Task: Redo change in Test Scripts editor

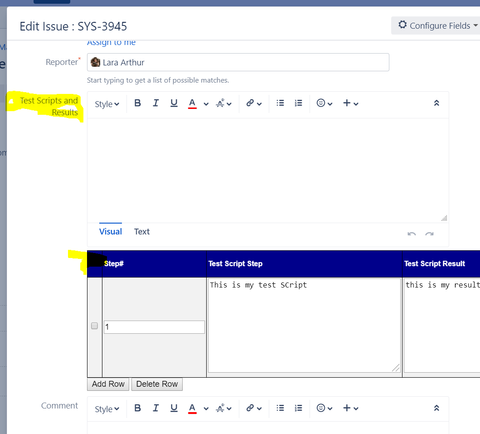Action: (430, 234)
